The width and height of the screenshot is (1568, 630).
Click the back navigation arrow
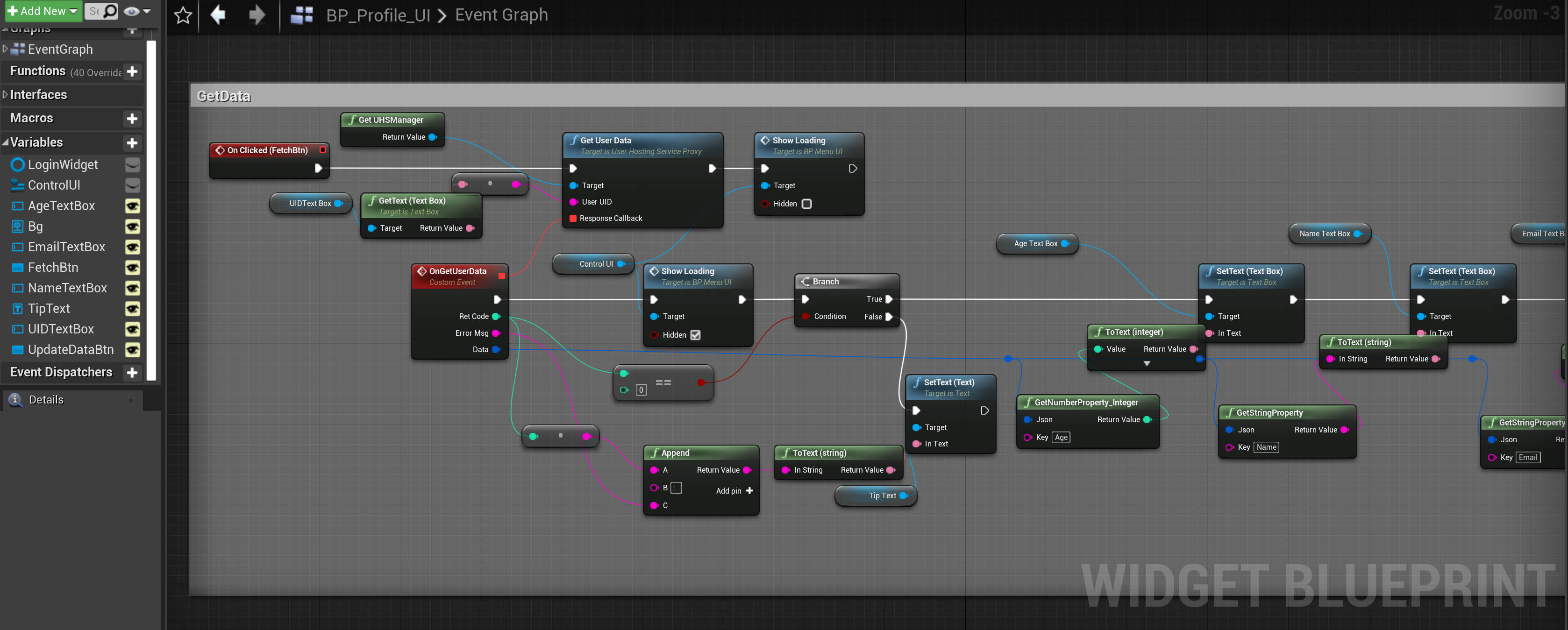[x=218, y=15]
